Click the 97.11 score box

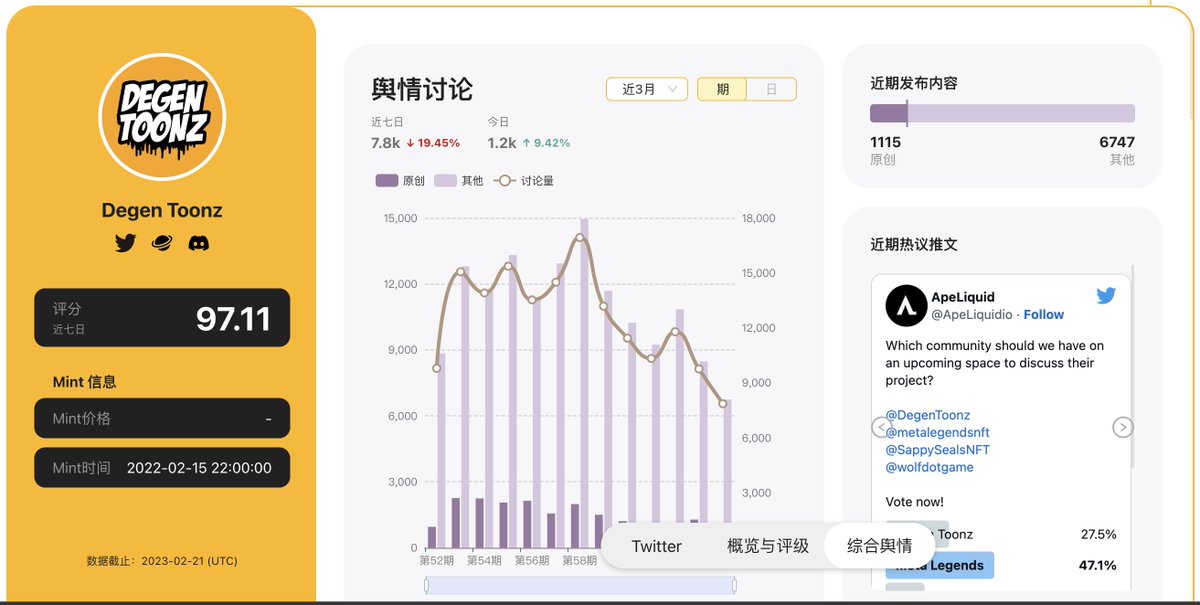point(162,318)
